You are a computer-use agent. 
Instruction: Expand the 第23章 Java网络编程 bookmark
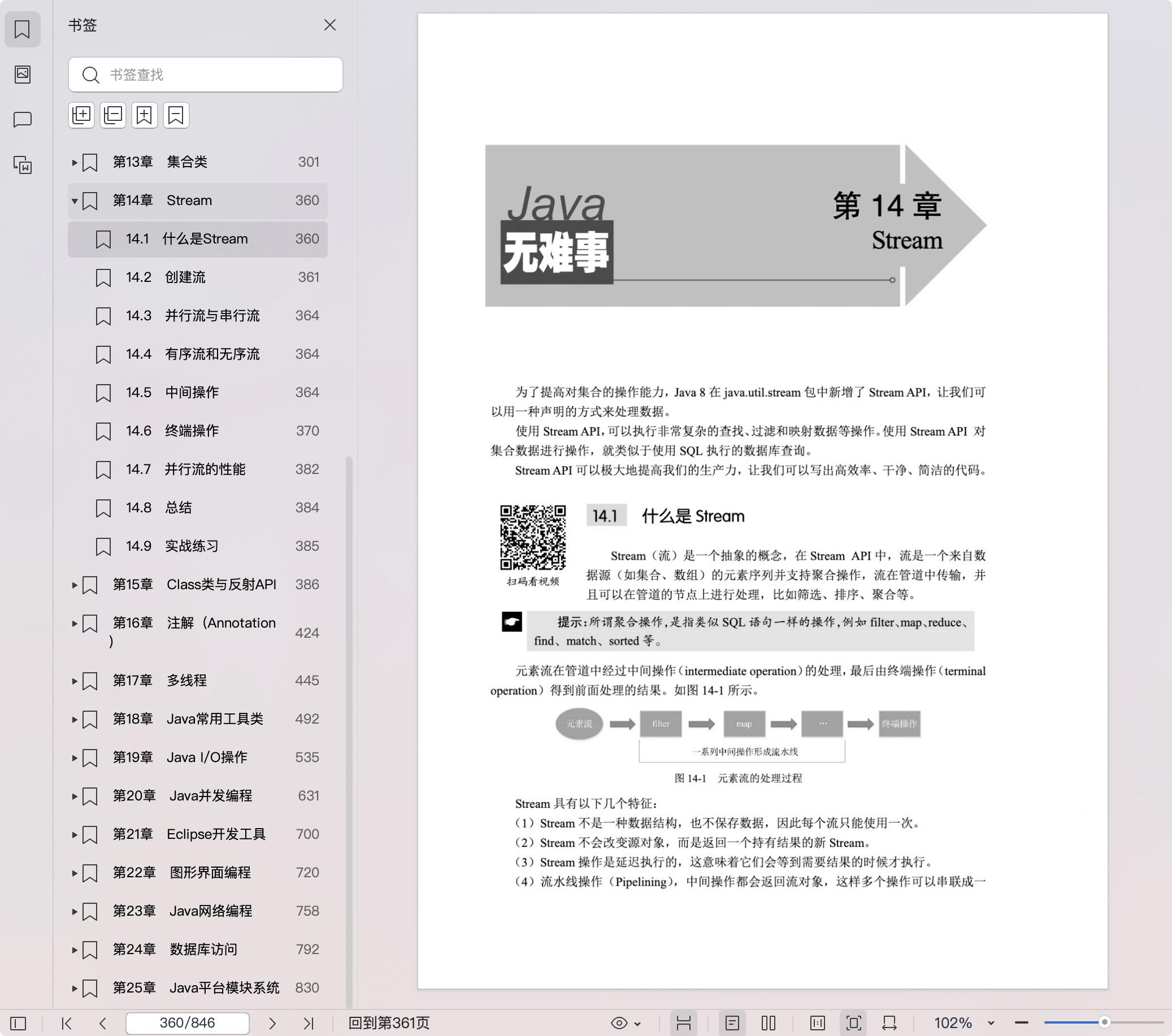(x=75, y=911)
